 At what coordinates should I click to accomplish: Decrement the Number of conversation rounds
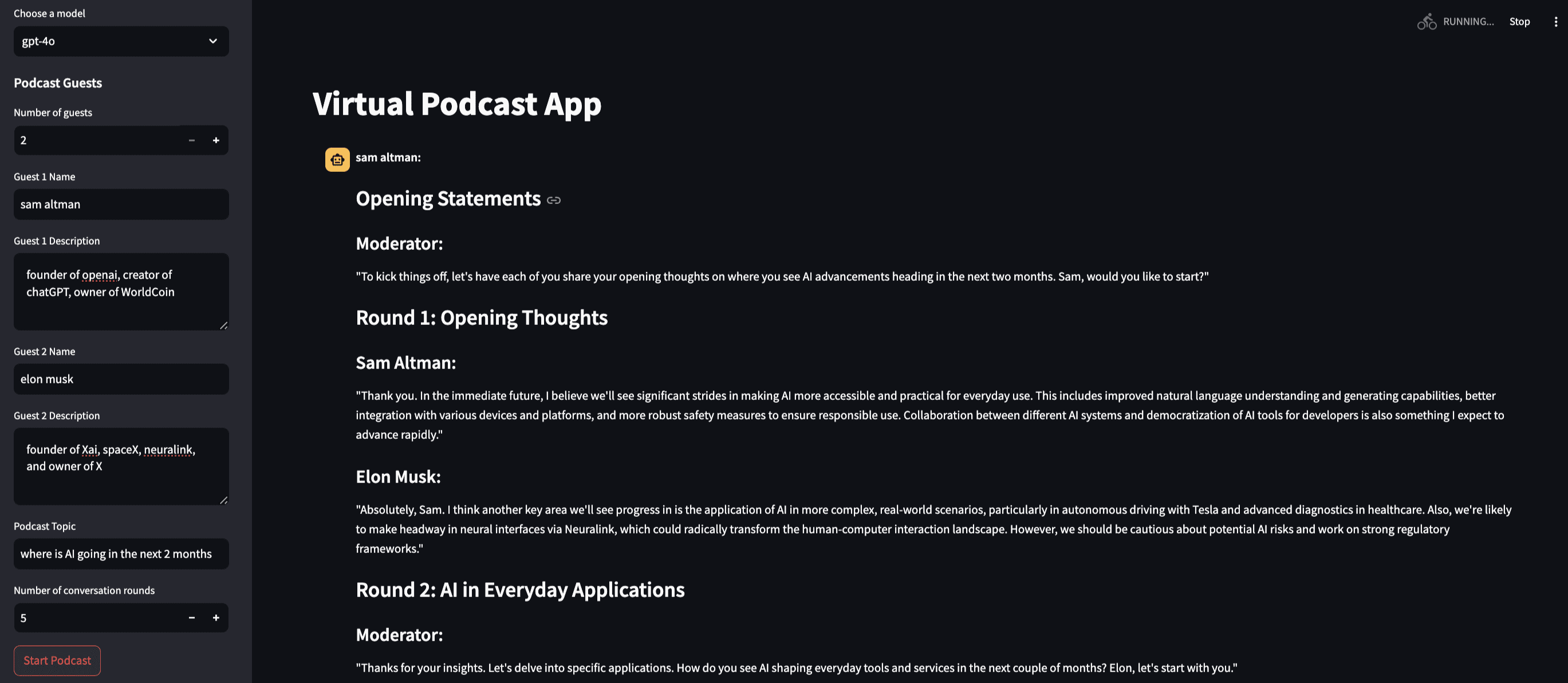(x=192, y=617)
